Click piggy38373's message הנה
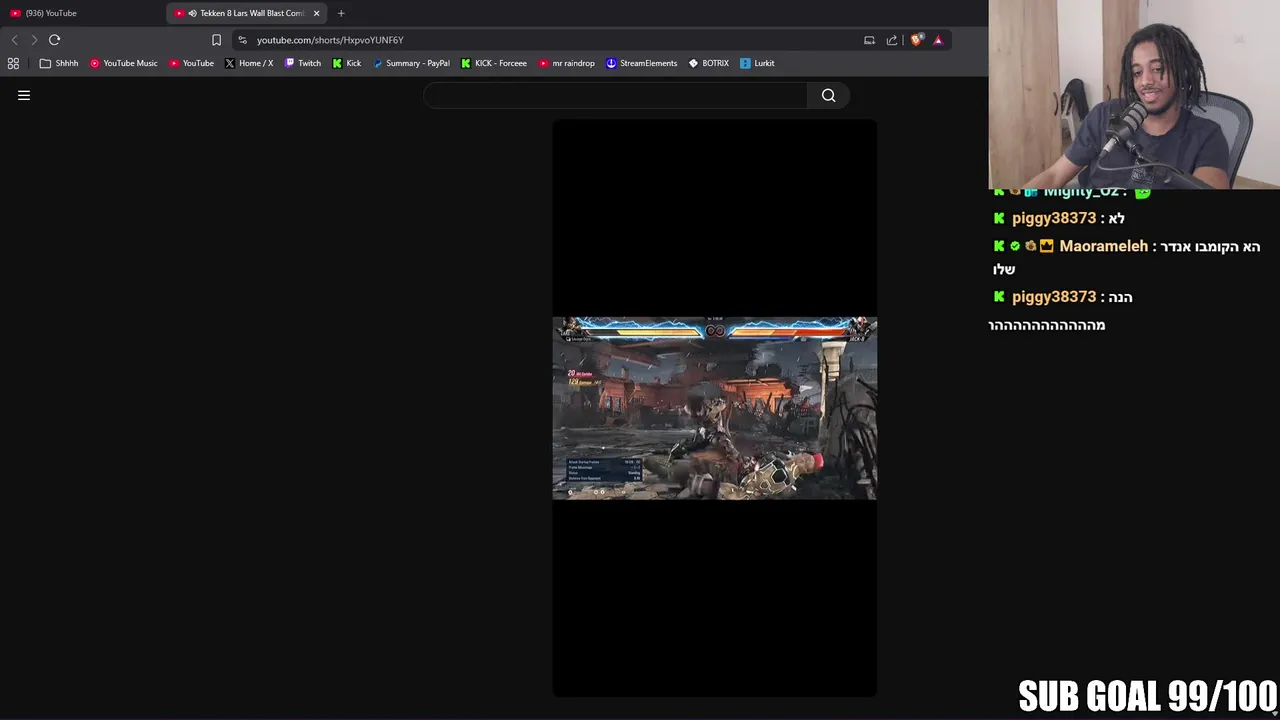The image size is (1280, 720). point(1120,297)
